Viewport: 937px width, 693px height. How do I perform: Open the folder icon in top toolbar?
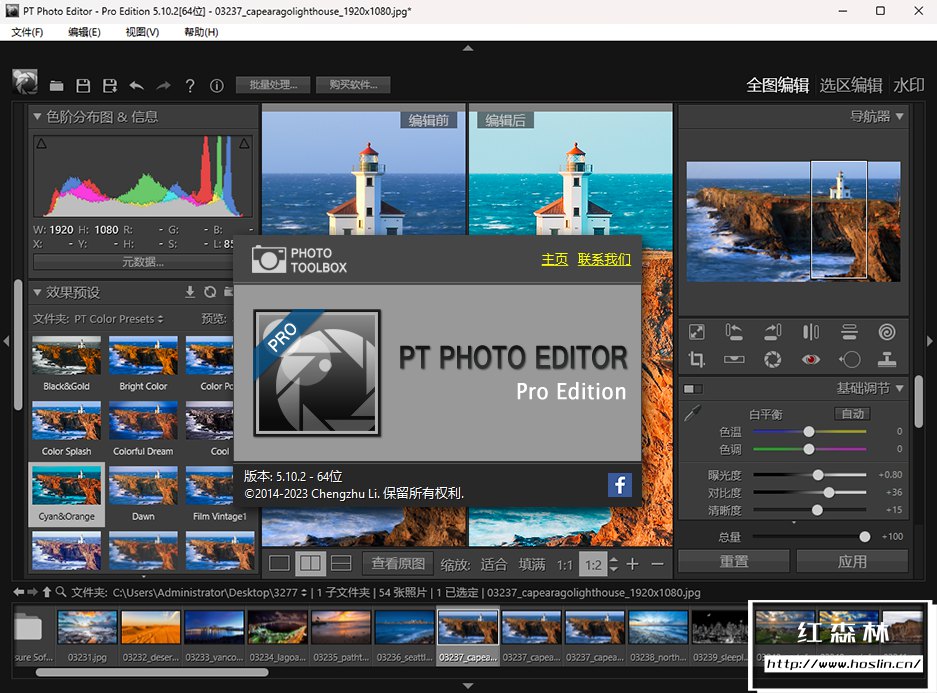coord(57,86)
